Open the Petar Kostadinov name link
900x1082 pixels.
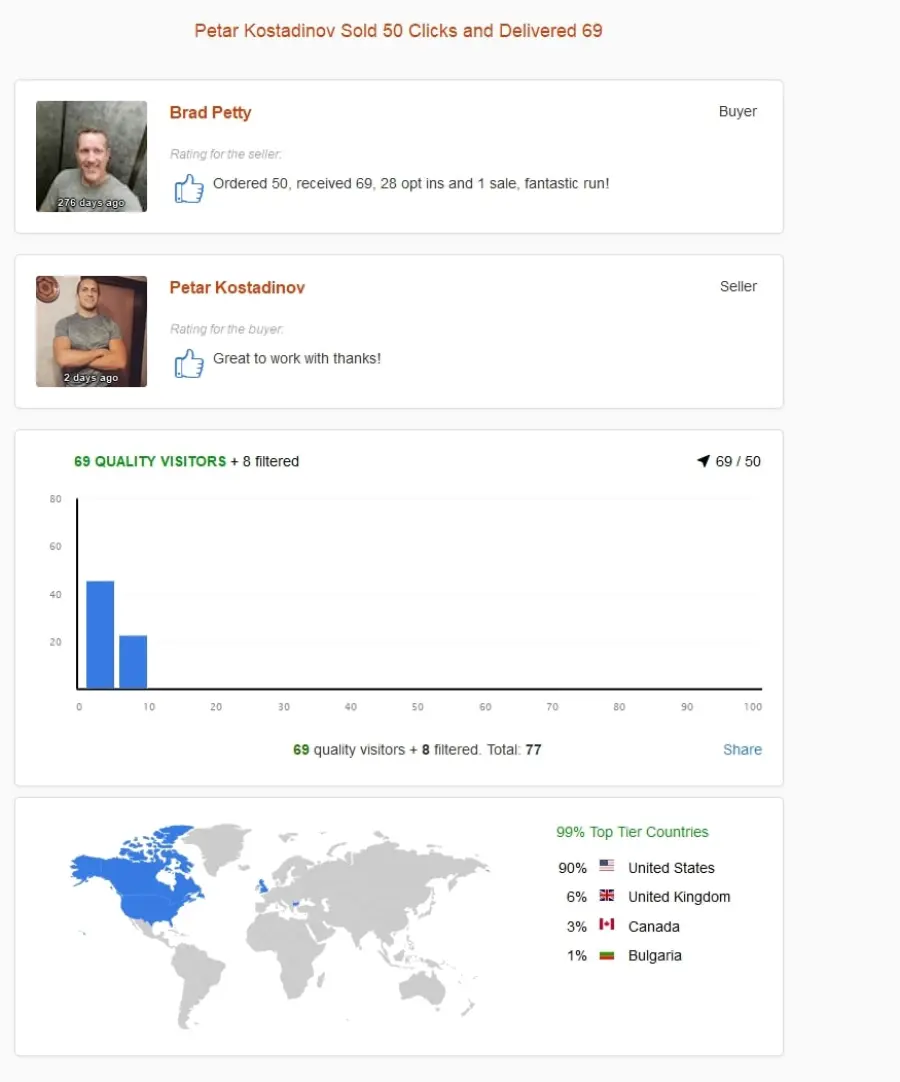237,288
